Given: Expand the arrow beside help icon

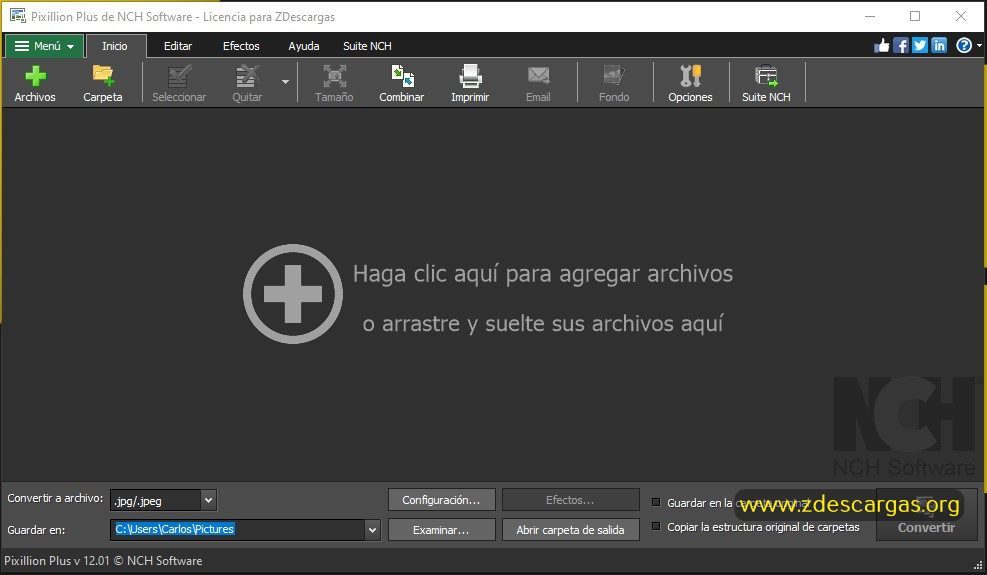Looking at the screenshot, I should click(x=979, y=45).
